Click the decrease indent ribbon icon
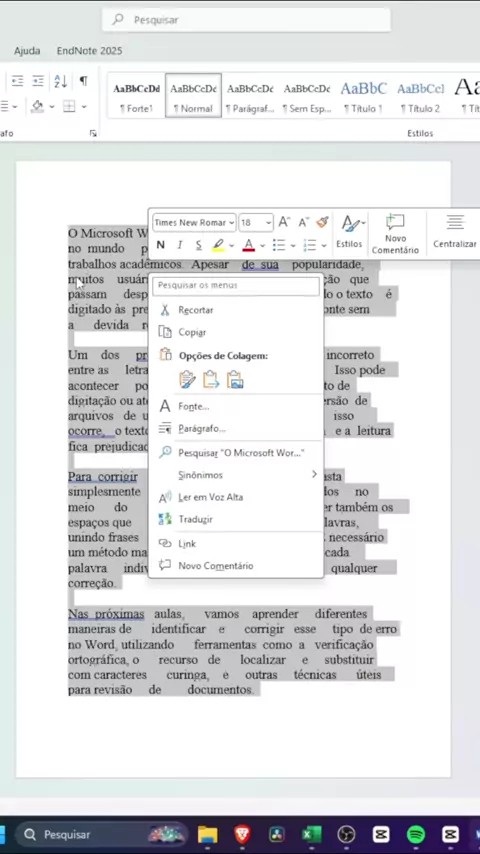This screenshot has width=480, height=854. tap(17, 81)
